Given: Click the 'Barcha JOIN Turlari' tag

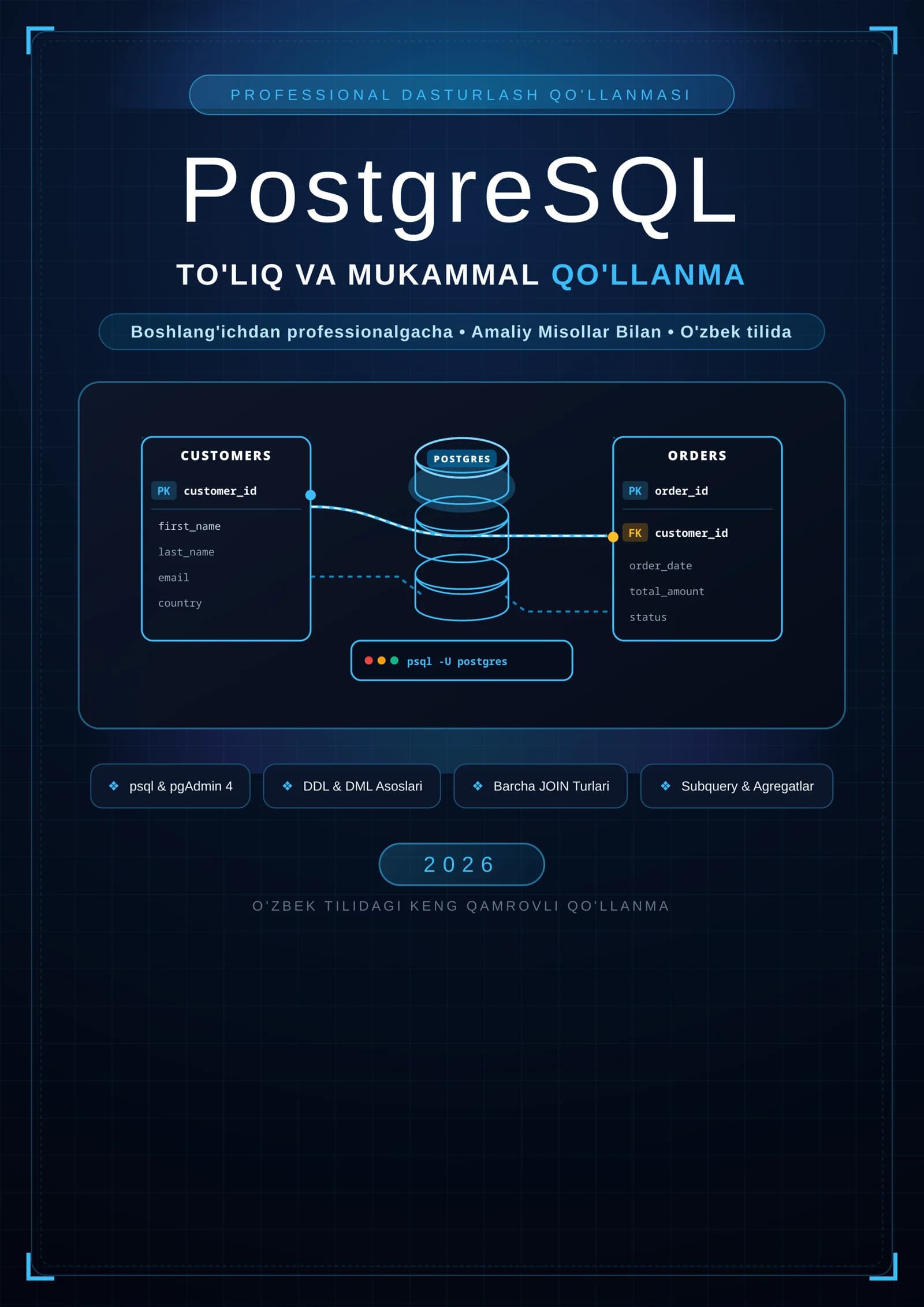Looking at the screenshot, I should point(541,786).
